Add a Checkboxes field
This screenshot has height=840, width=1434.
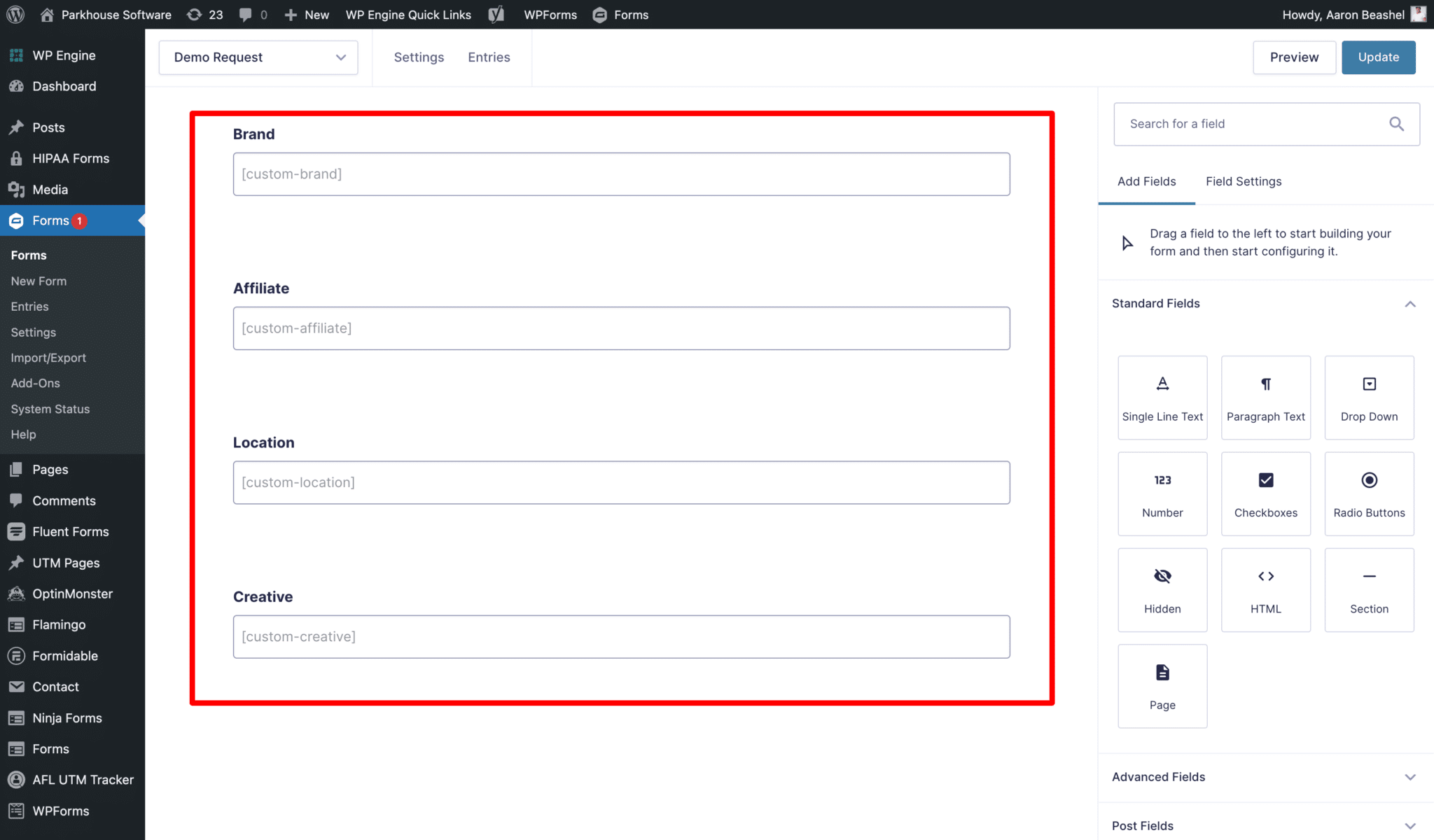(x=1266, y=493)
